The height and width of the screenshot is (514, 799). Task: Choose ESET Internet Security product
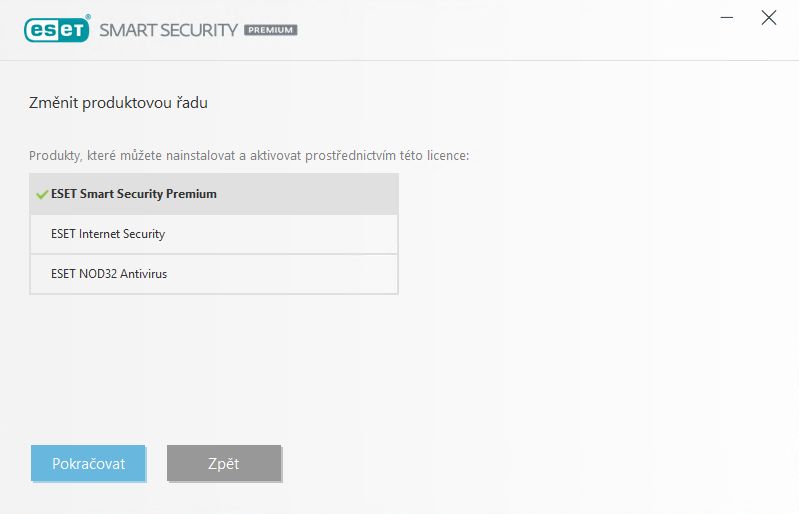coord(214,234)
